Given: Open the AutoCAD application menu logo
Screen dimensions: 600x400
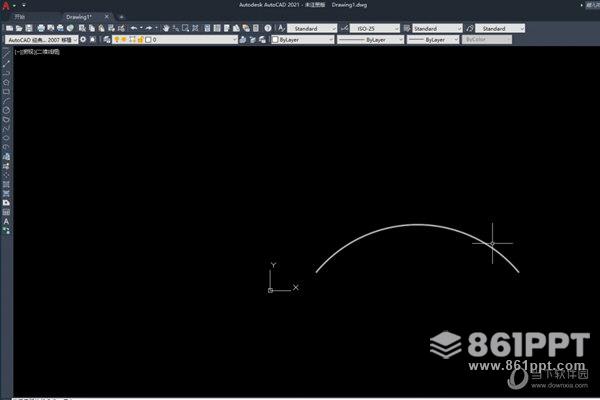Looking at the screenshot, I should [6, 5].
